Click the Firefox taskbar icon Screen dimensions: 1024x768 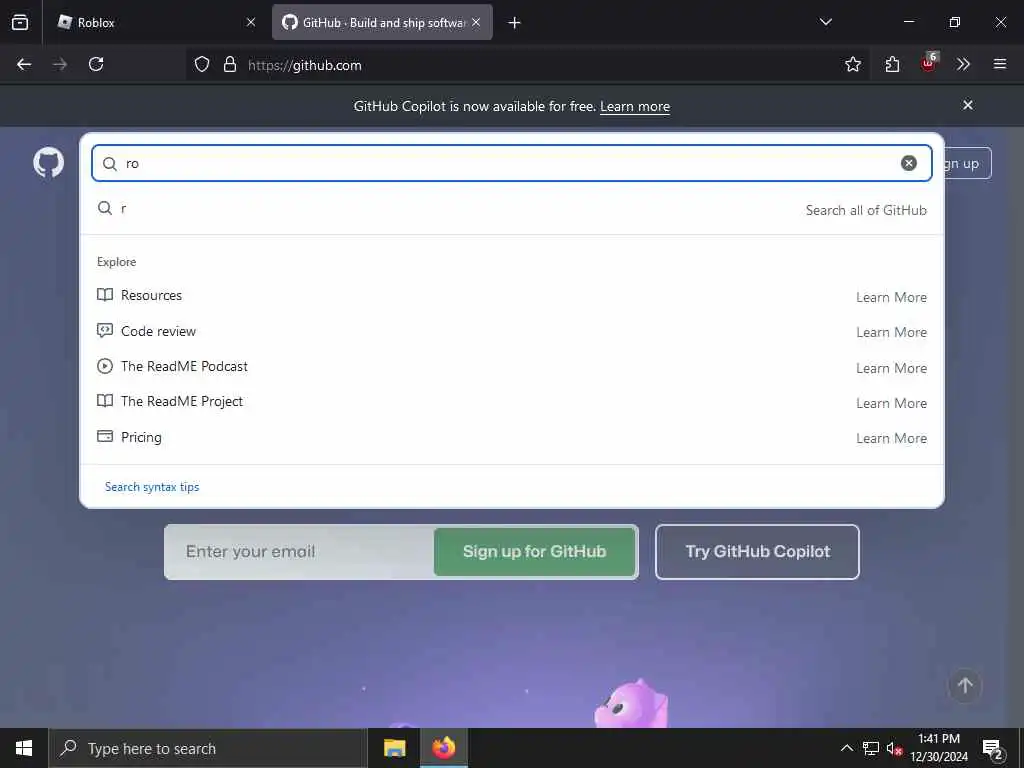(x=443, y=748)
